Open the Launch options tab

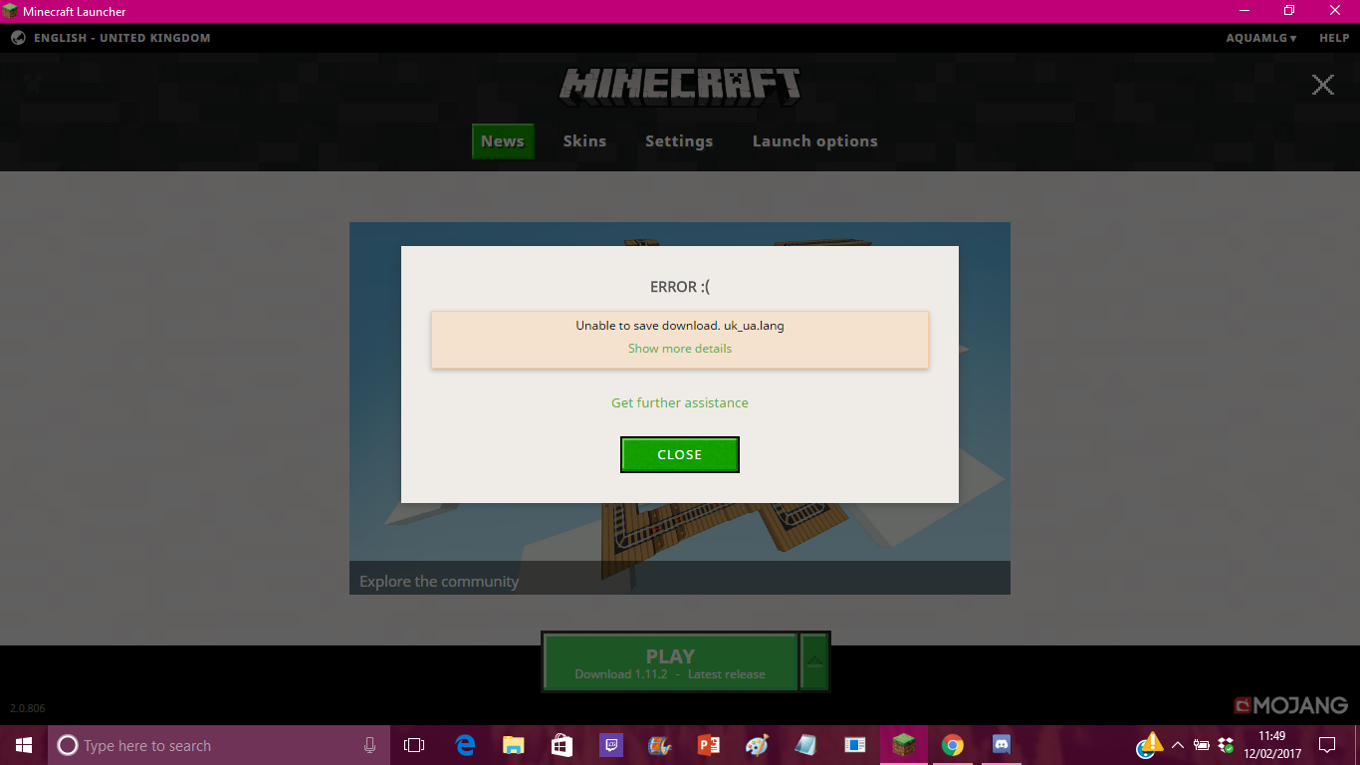(x=815, y=141)
